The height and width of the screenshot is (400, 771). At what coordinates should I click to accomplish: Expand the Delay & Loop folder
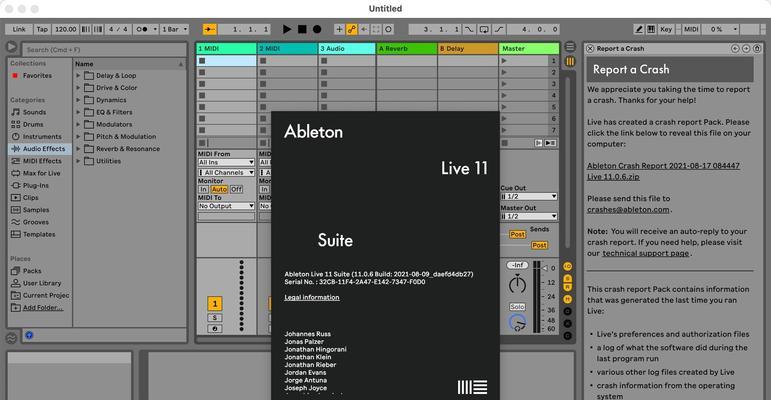[78, 76]
